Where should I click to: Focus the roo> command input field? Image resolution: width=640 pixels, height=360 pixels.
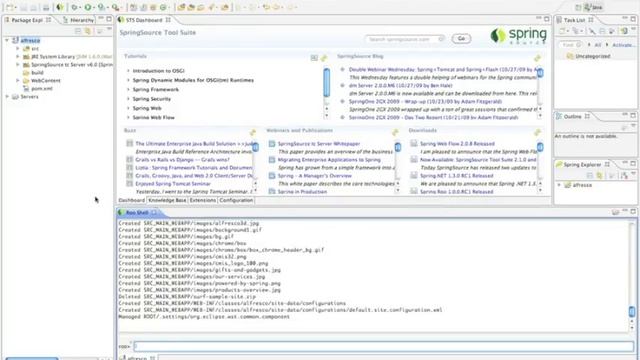coord(384,346)
